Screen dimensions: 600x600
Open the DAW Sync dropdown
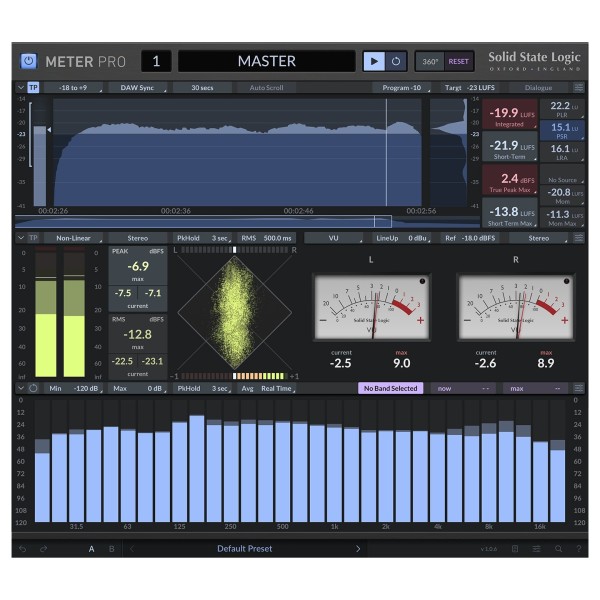click(x=138, y=88)
